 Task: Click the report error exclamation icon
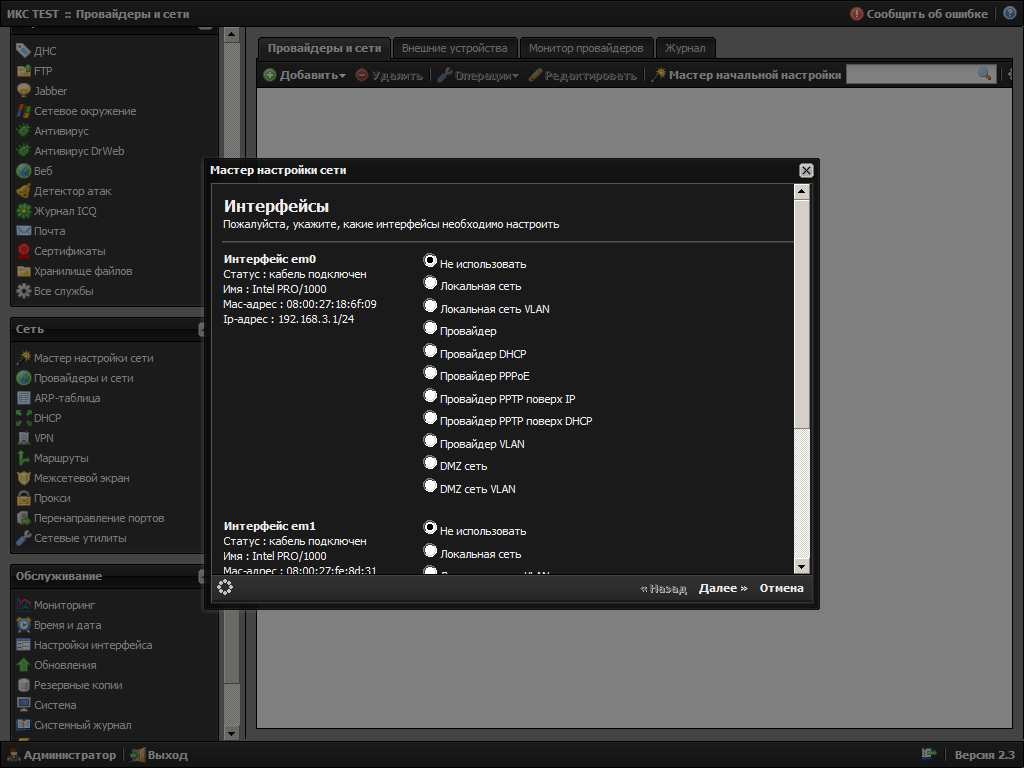(856, 14)
